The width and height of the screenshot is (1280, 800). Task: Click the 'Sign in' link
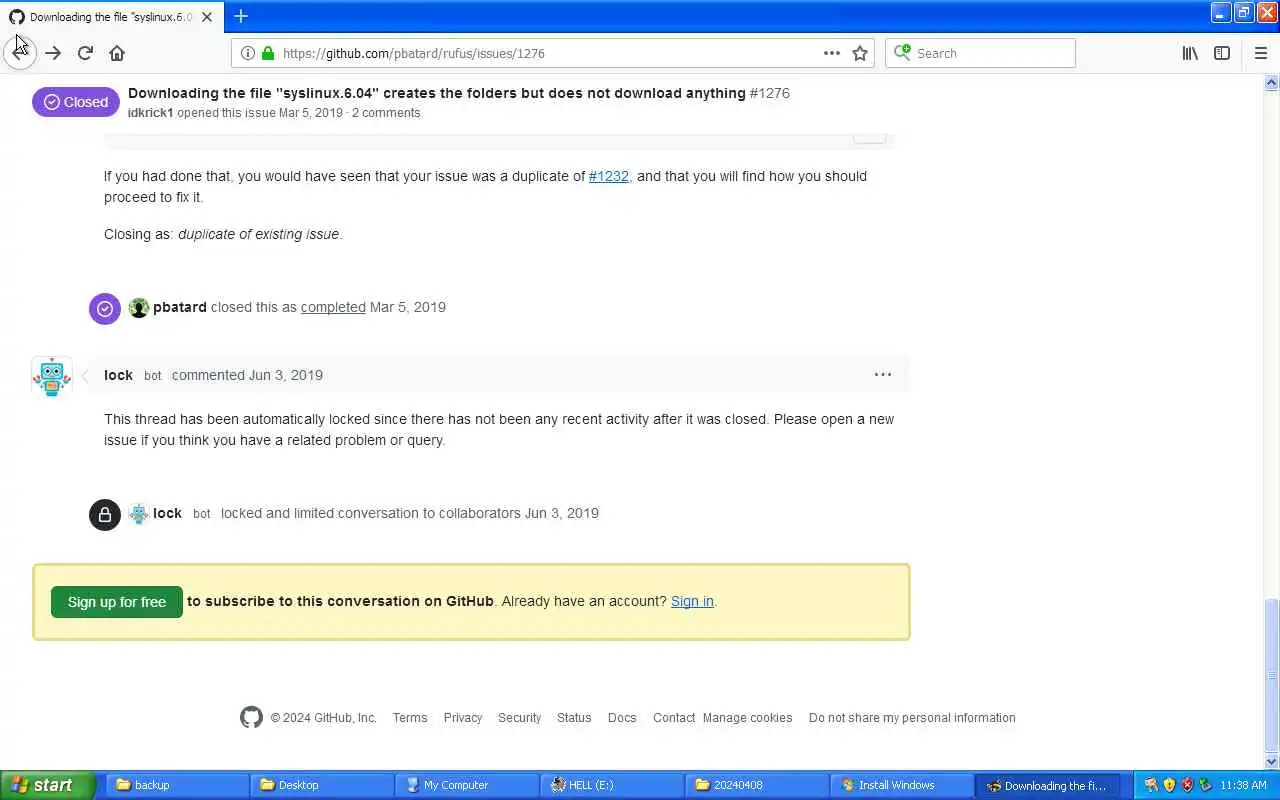[692, 601]
